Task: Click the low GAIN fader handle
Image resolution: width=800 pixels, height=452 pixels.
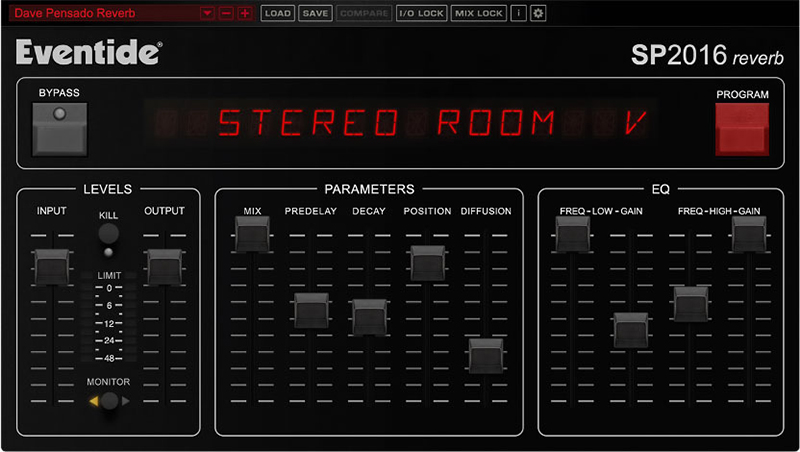Action: (x=631, y=331)
